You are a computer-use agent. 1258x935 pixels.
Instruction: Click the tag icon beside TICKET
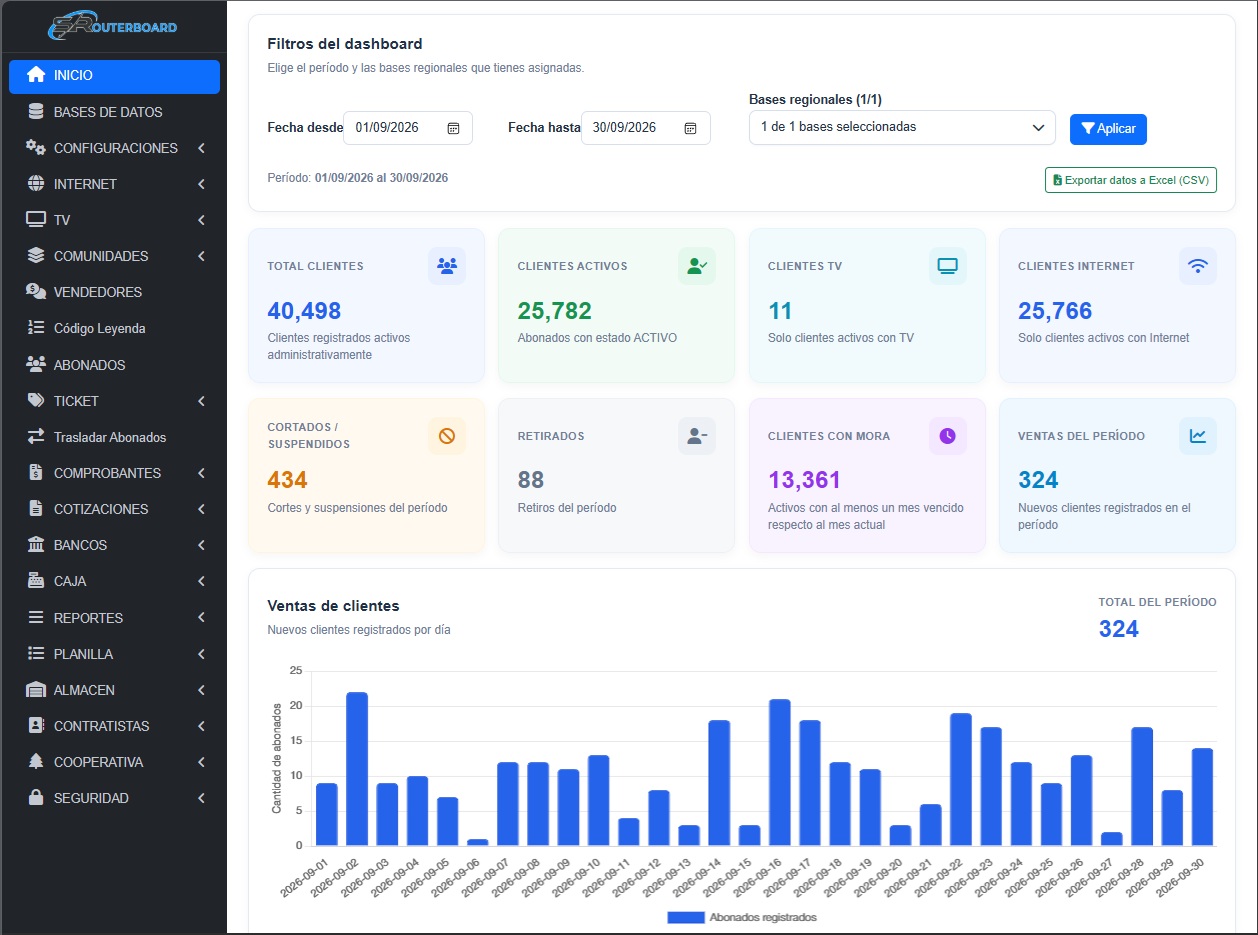tap(36, 401)
